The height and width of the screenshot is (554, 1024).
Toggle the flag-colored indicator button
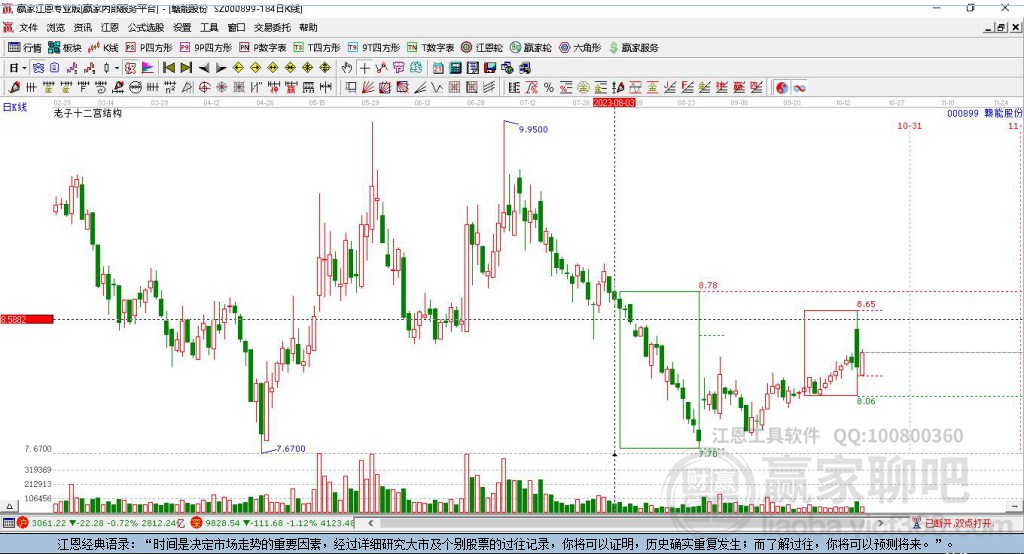point(148,68)
